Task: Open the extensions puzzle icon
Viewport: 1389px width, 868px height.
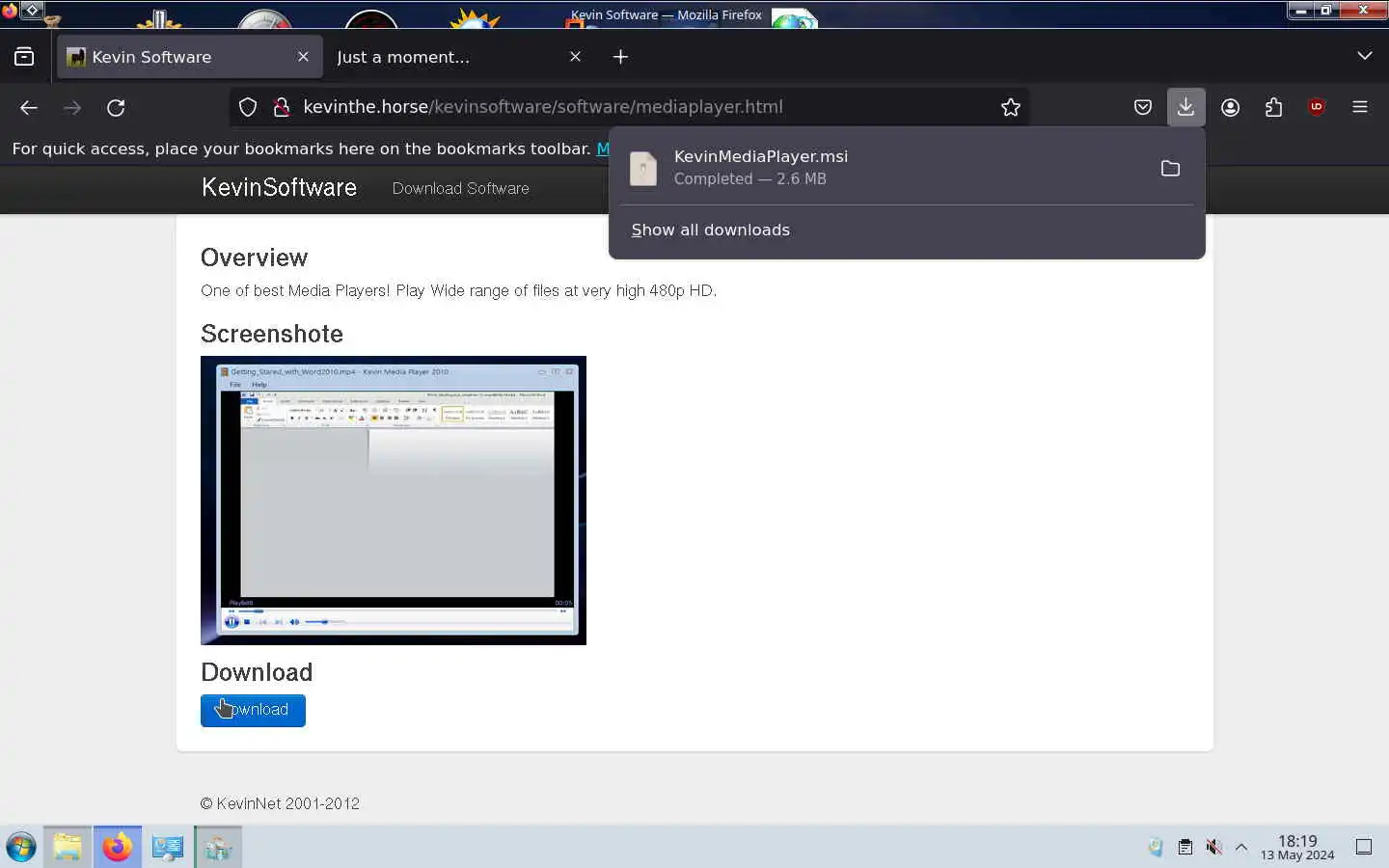Action: 1273,107
